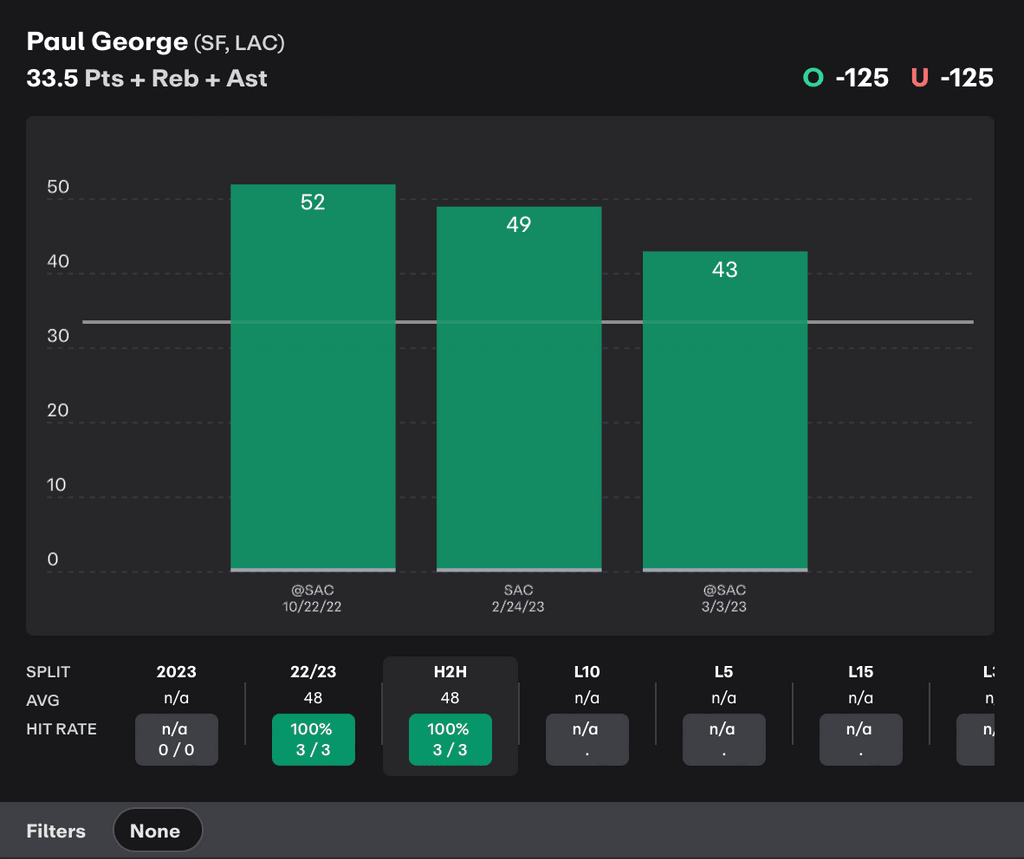Click the L10 average n/a value
The image size is (1024, 859).
point(587,698)
